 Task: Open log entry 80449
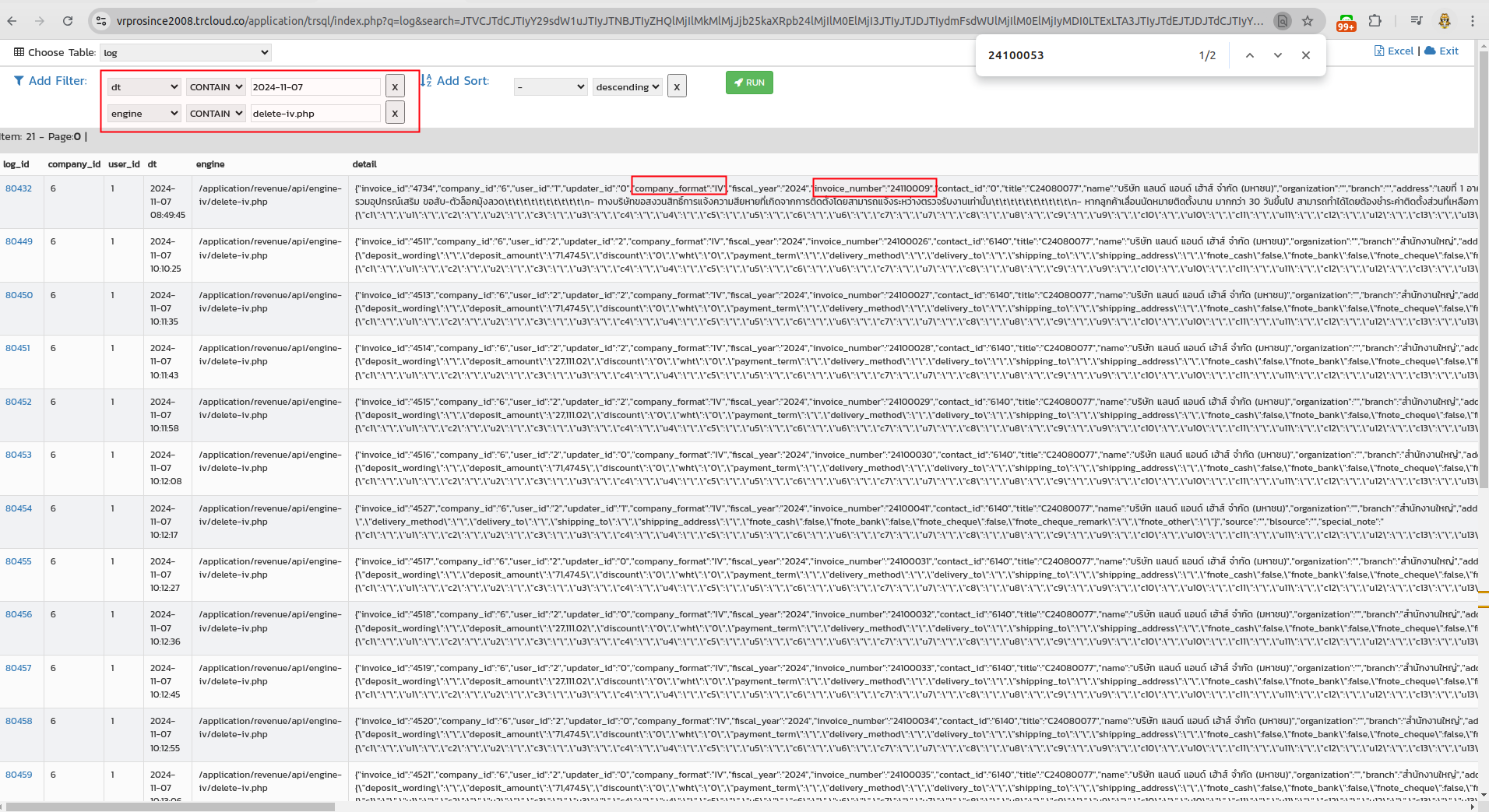[x=19, y=241]
